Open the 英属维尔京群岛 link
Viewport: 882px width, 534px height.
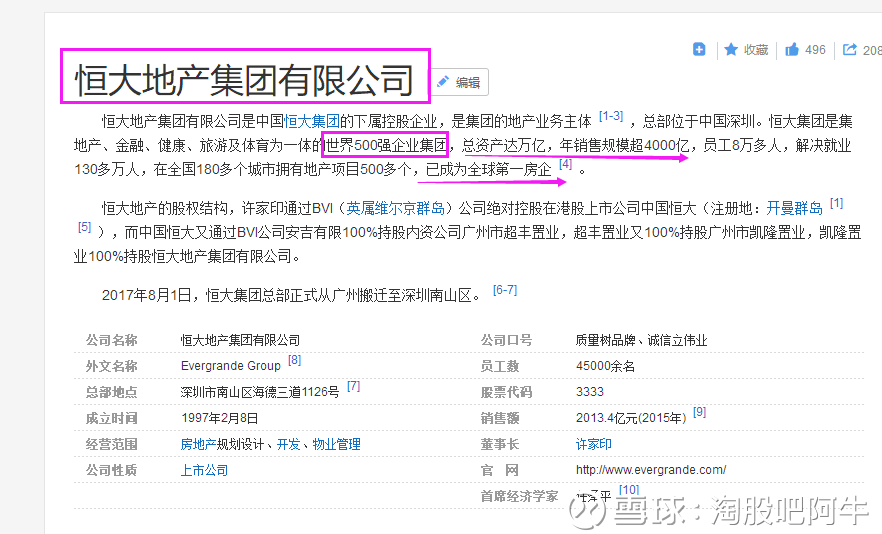[395, 208]
